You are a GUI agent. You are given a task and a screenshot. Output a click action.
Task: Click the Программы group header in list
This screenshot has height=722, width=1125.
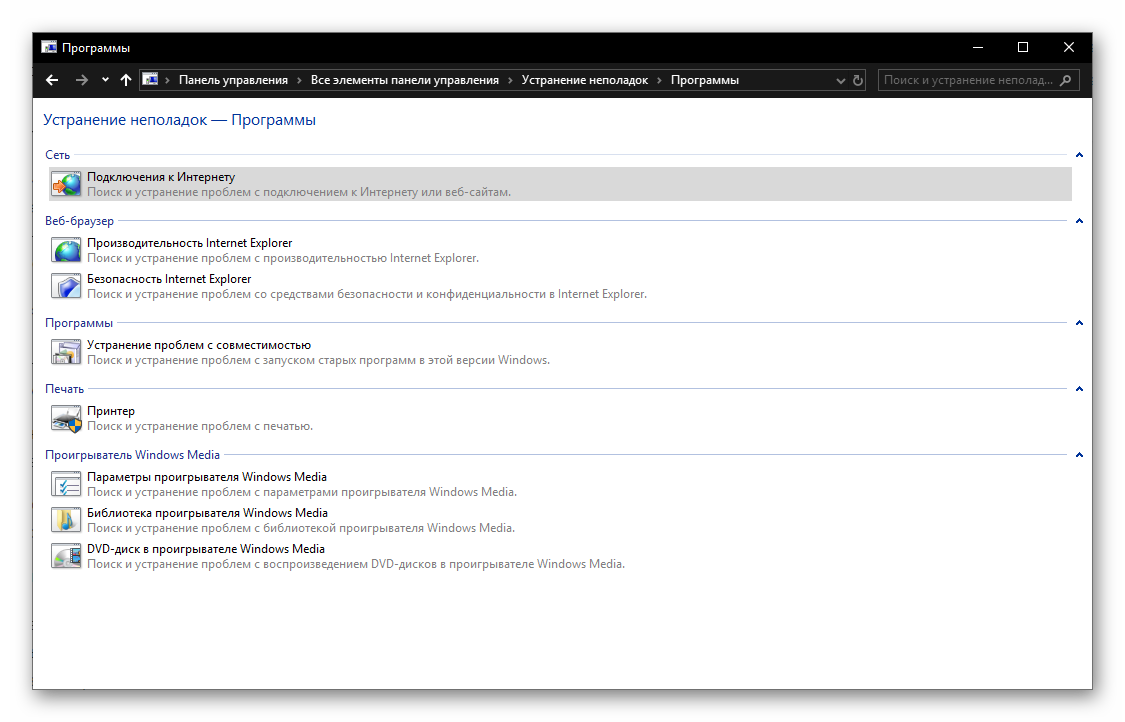[79, 323]
